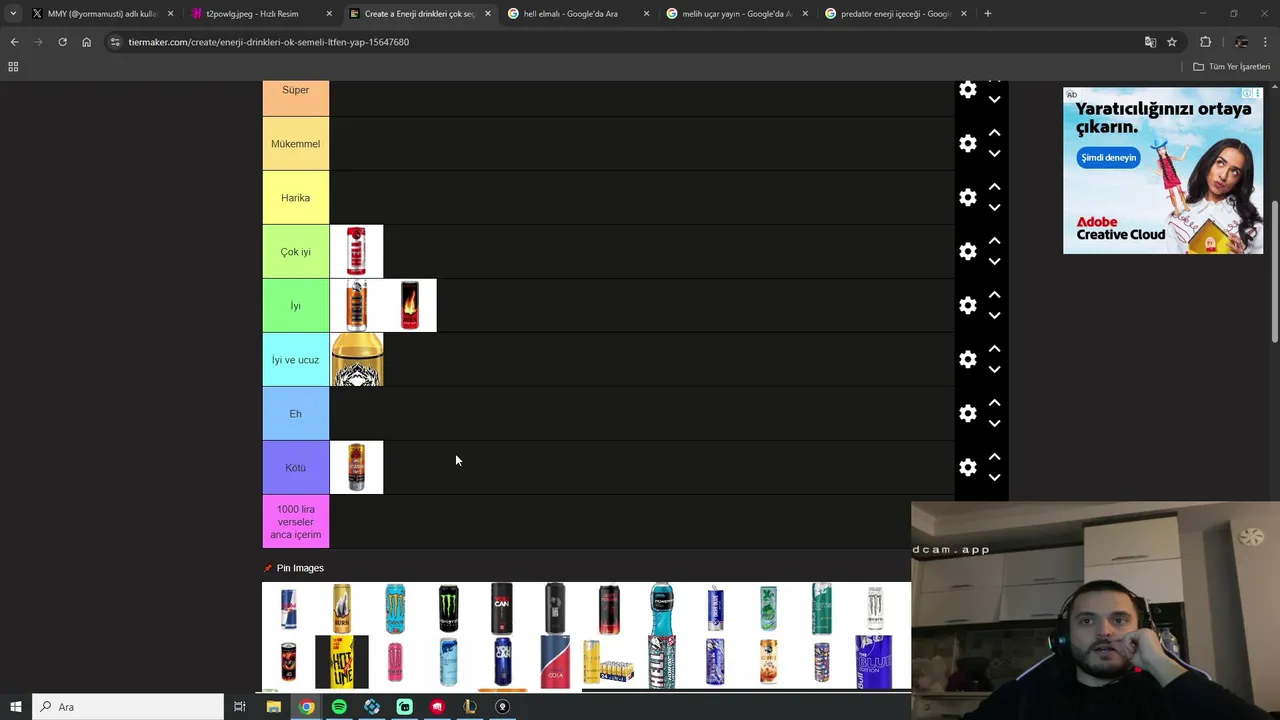The height and width of the screenshot is (720, 1280).
Task: Click the pink 1000 lira verseler tier label
Action: click(x=295, y=522)
